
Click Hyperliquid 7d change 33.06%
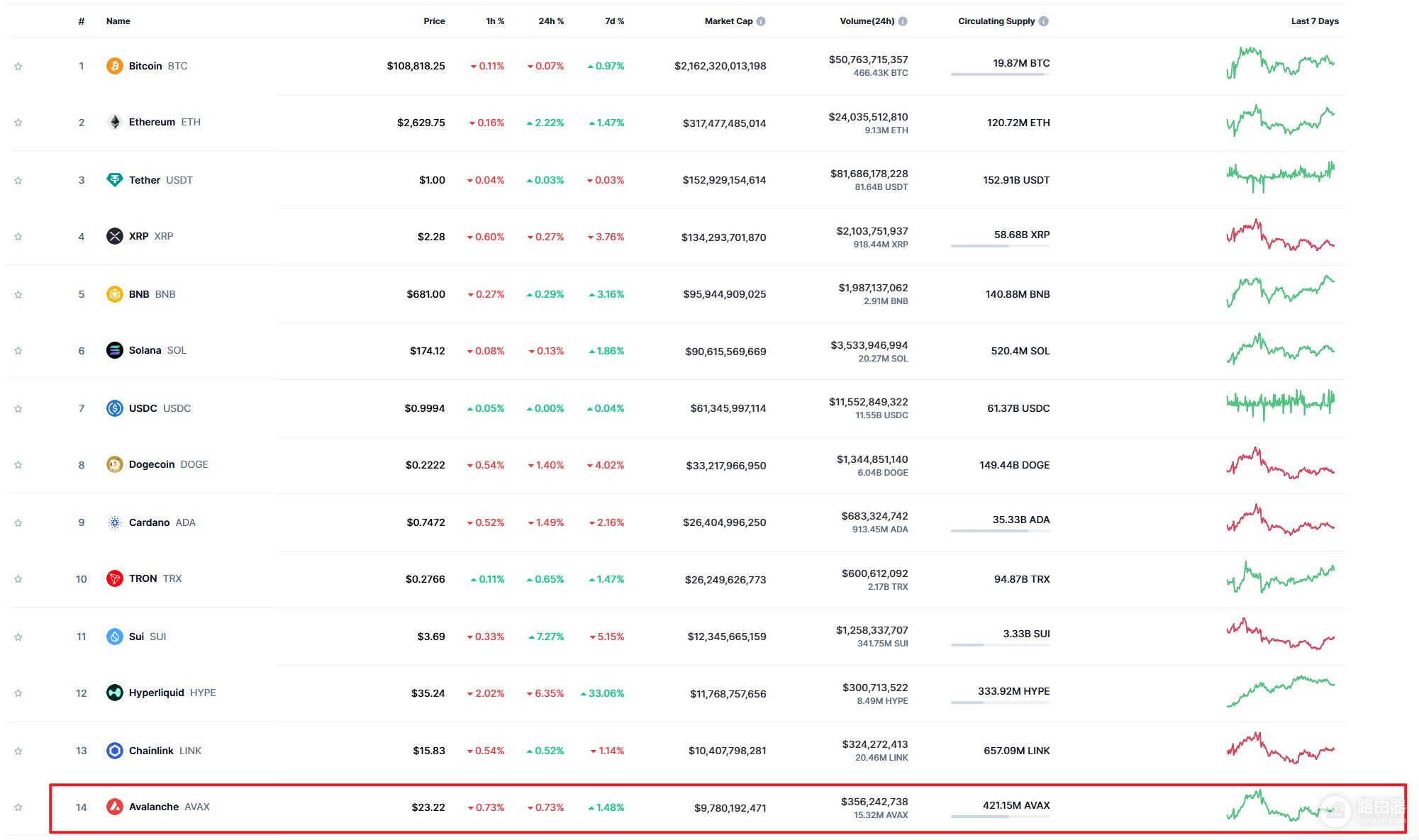pyautogui.click(x=602, y=693)
